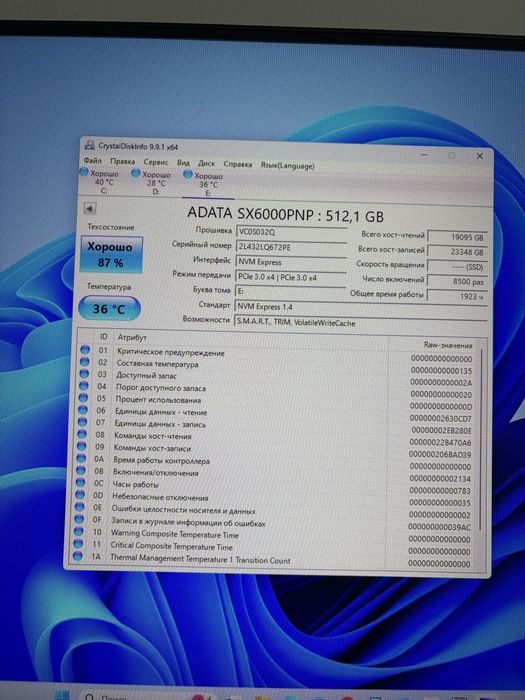
Task: Click the power on hours value 1923
Action: click(457, 296)
